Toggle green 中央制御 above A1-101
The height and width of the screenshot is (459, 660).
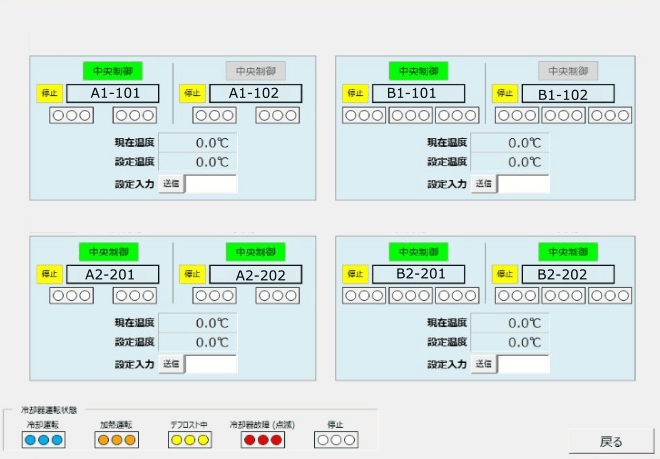pos(112,71)
